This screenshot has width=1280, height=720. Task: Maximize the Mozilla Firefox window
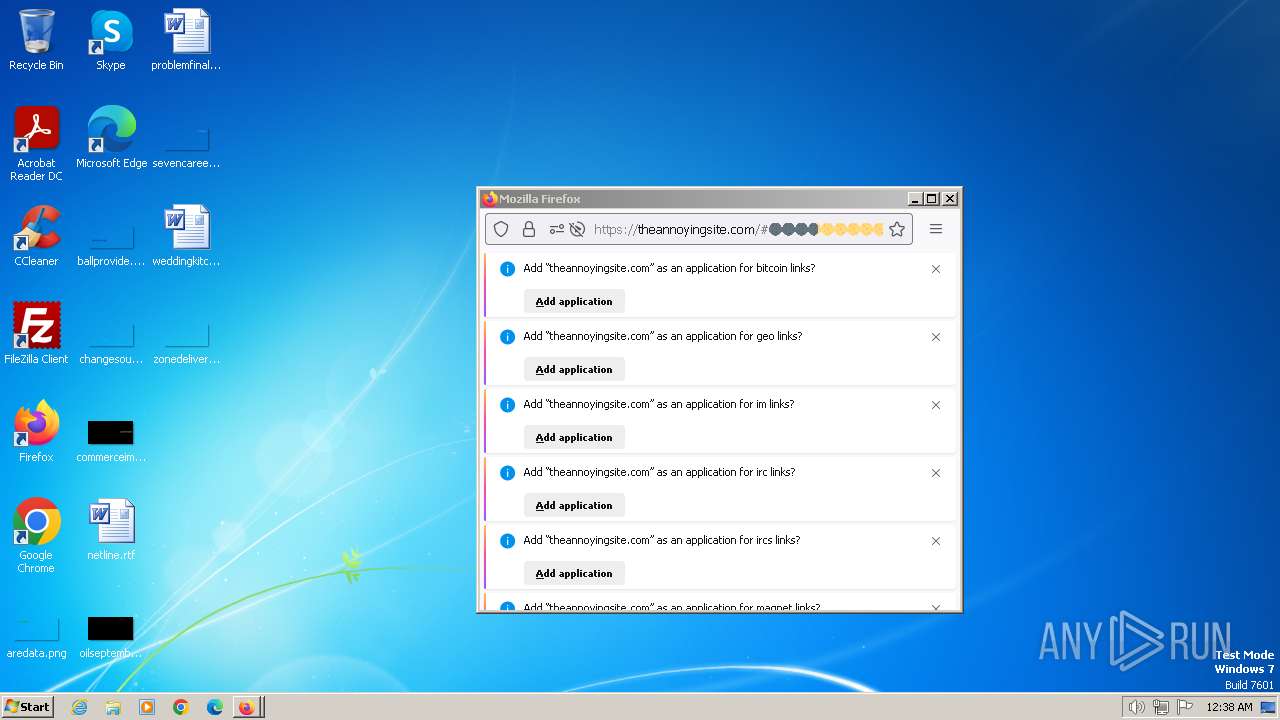(x=932, y=199)
